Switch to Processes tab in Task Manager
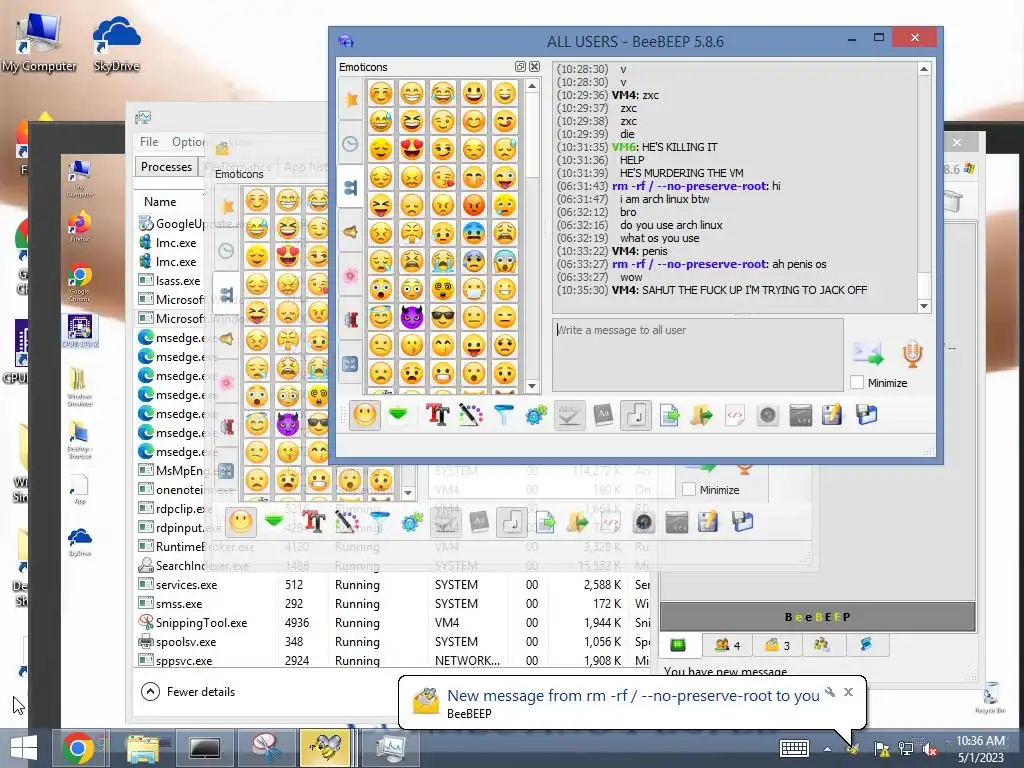1024x768 pixels. [166, 167]
